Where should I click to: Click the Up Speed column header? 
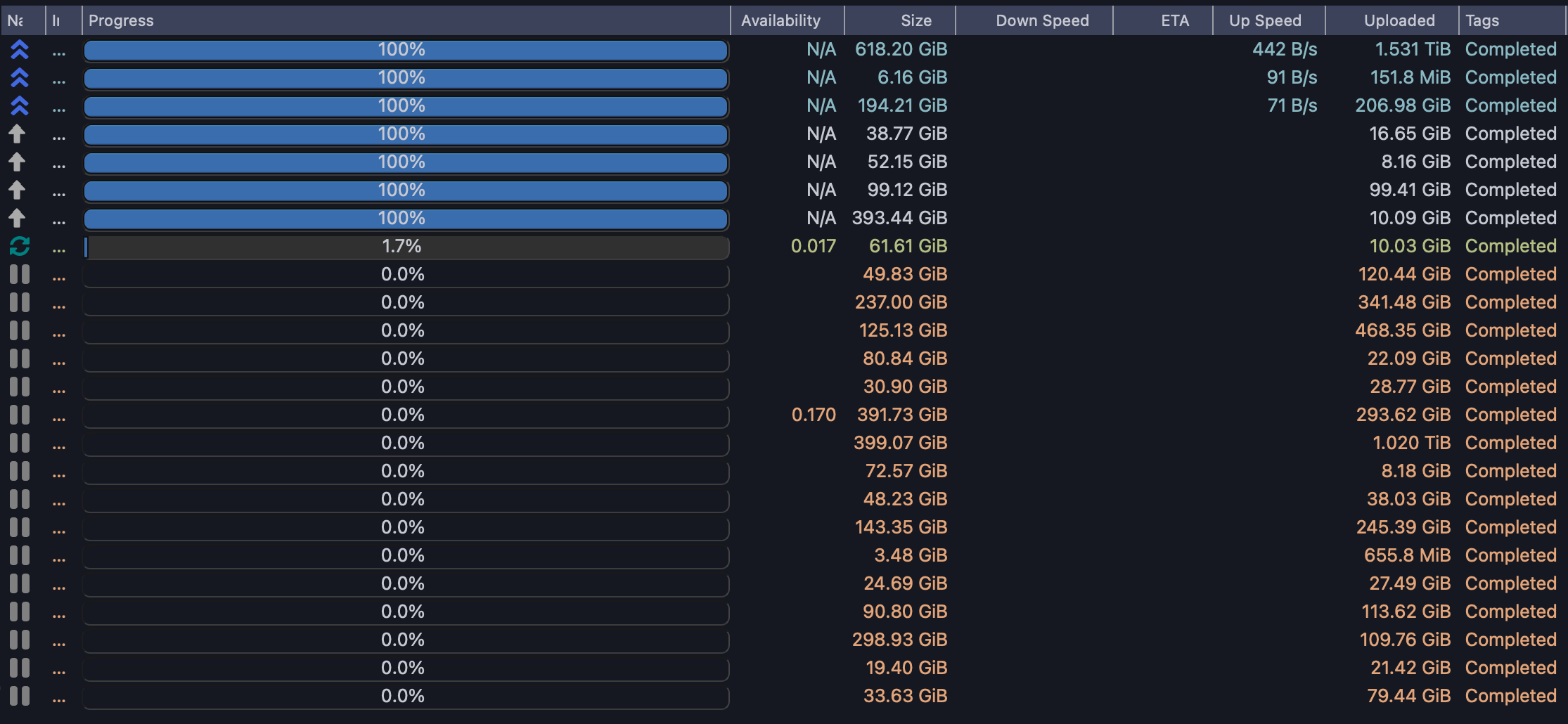pos(1266,20)
